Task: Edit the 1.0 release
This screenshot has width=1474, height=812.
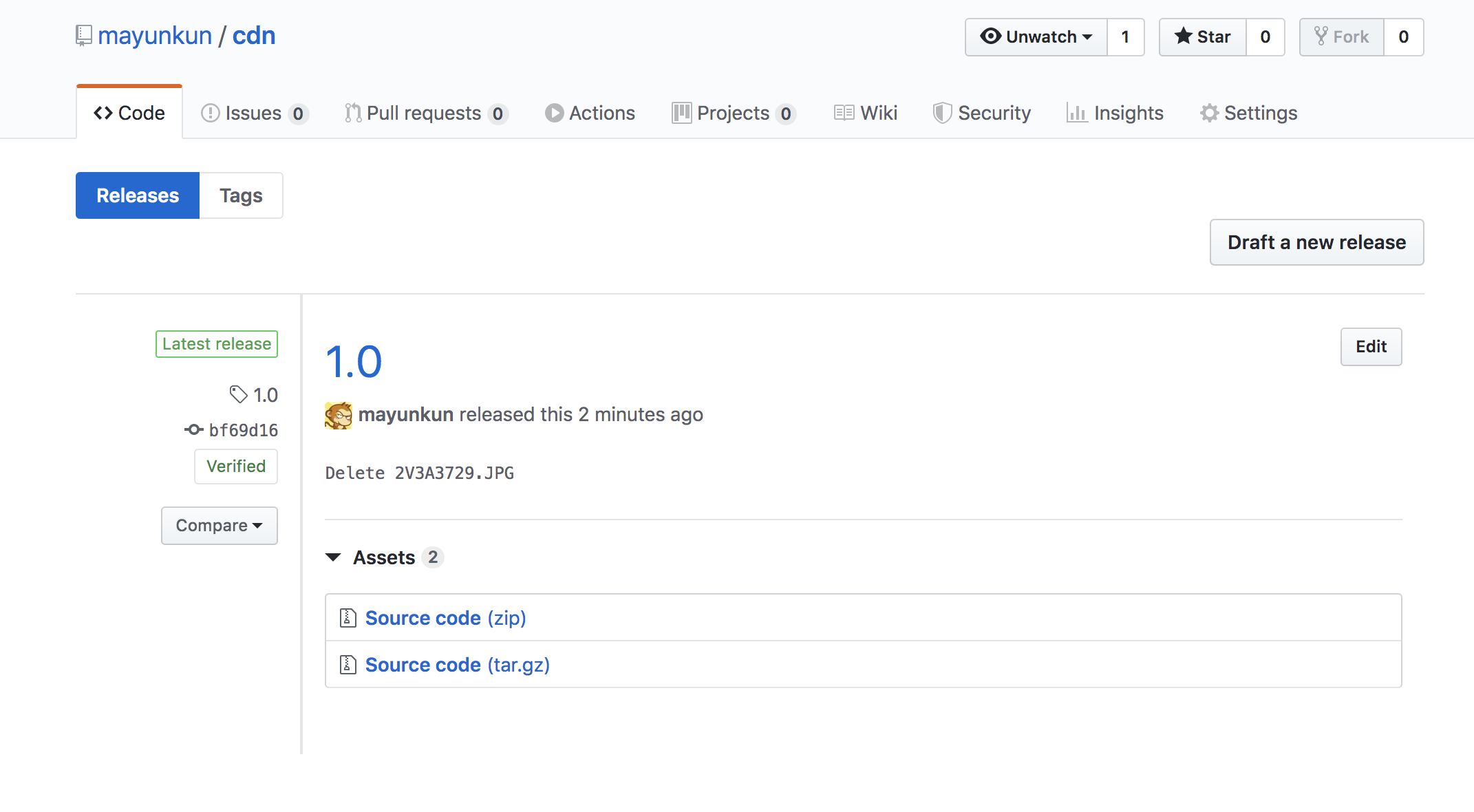Action: tap(1370, 347)
